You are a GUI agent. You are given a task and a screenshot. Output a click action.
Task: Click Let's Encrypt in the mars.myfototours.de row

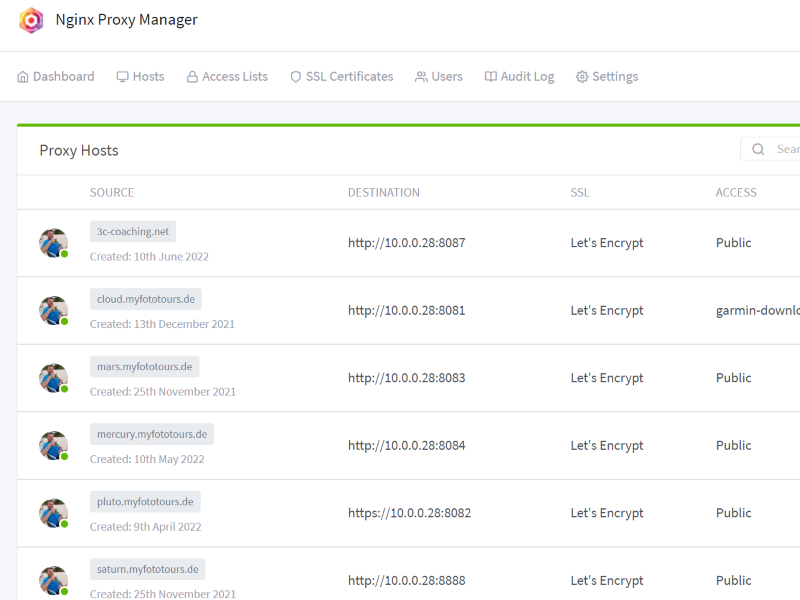coord(607,378)
